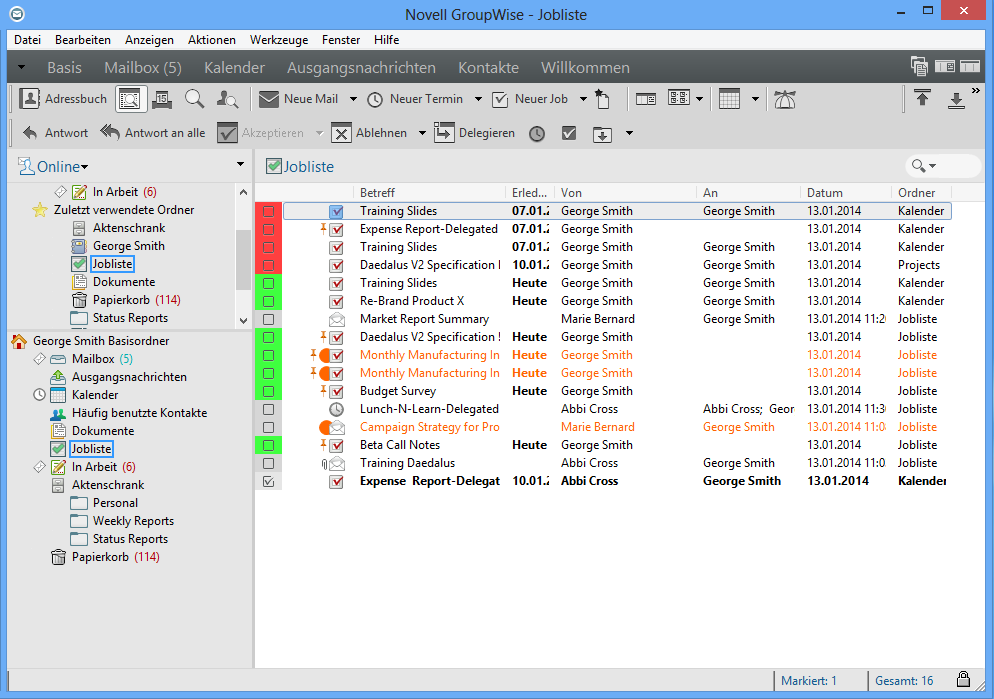Screen dimensions: 994x699
Task: Open the Aktionen menu
Action: click(x=212, y=40)
